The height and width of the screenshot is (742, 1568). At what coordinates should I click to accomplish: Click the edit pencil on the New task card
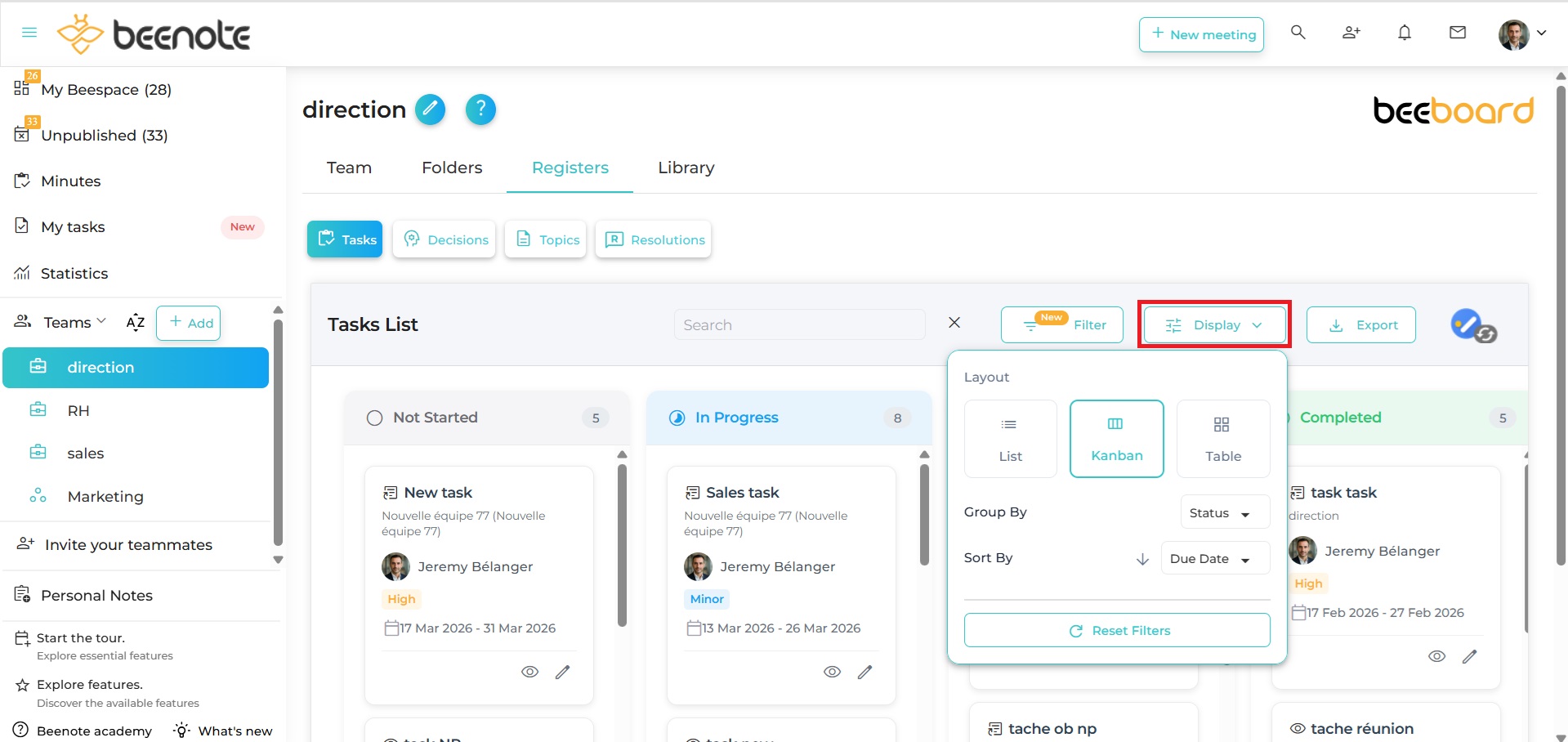563,672
